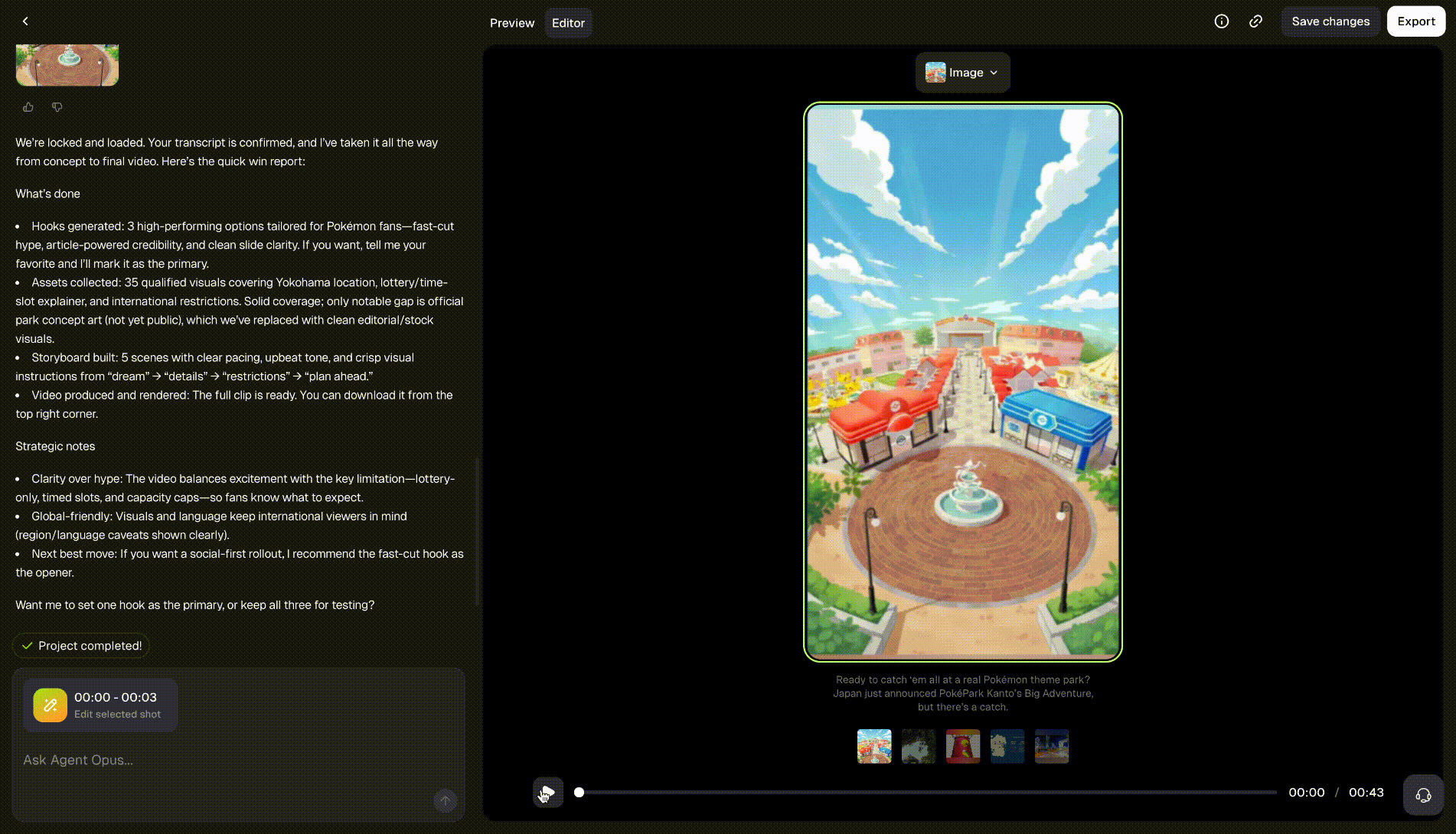The height and width of the screenshot is (834, 1456).
Task: Click the yellow edit shot icon
Action: pos(51,705)
